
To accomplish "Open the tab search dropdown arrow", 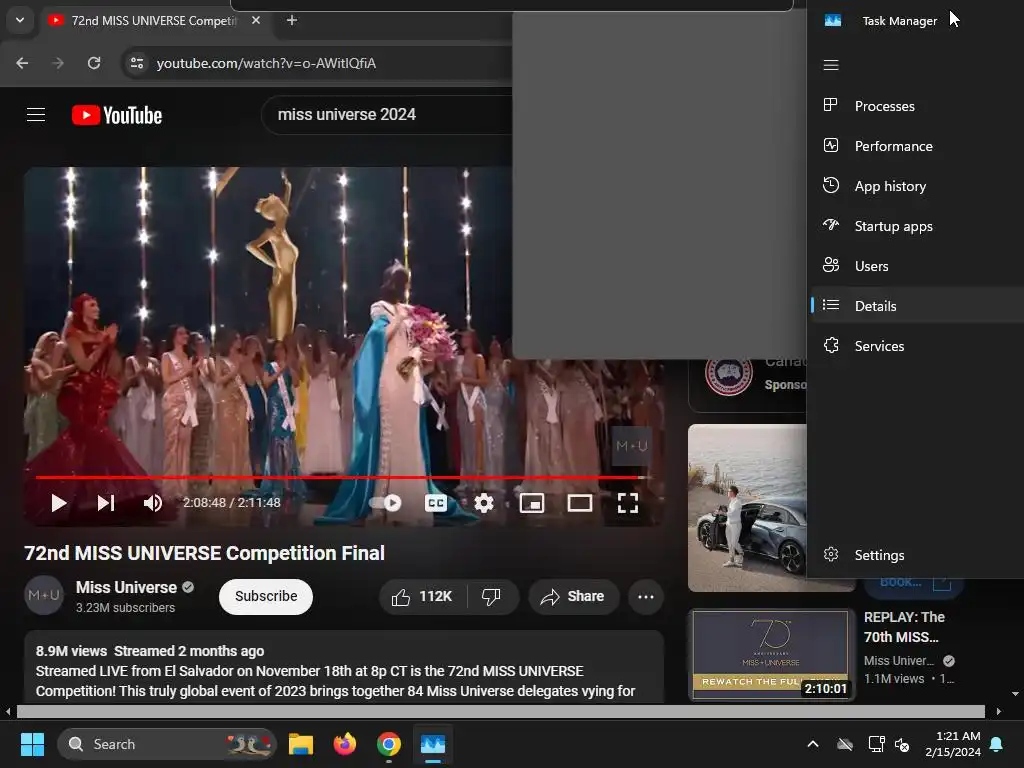I will [20, 20].
